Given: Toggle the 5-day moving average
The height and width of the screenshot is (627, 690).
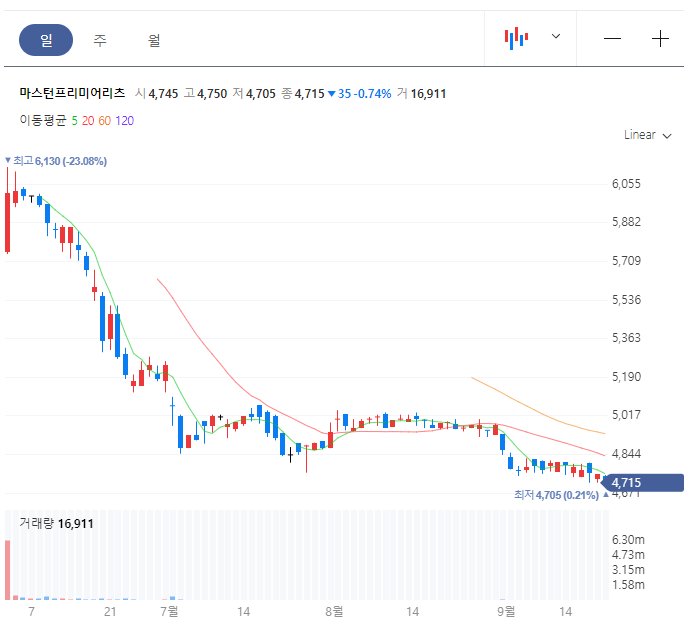Looking at the screenshot, I should (x=74, y=121).
